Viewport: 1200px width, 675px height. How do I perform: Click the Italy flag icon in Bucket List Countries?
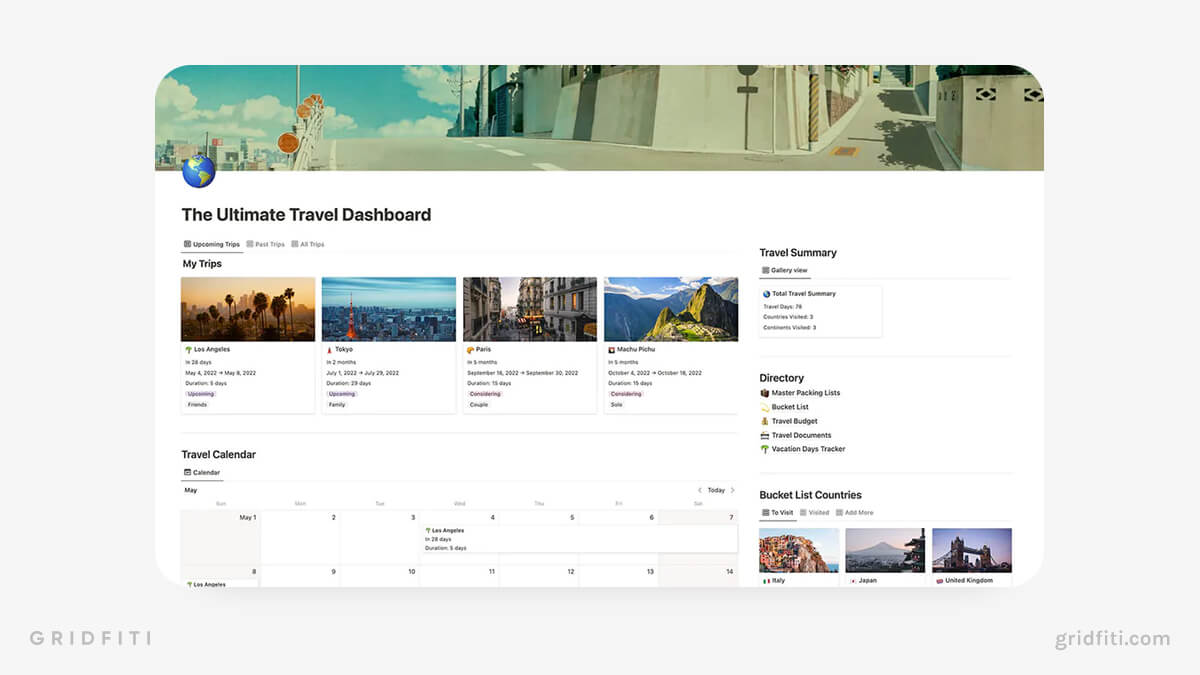(767, 581)
